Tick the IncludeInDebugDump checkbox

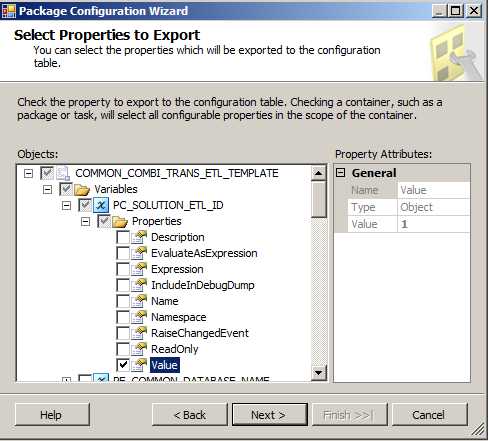pos(123,285)
